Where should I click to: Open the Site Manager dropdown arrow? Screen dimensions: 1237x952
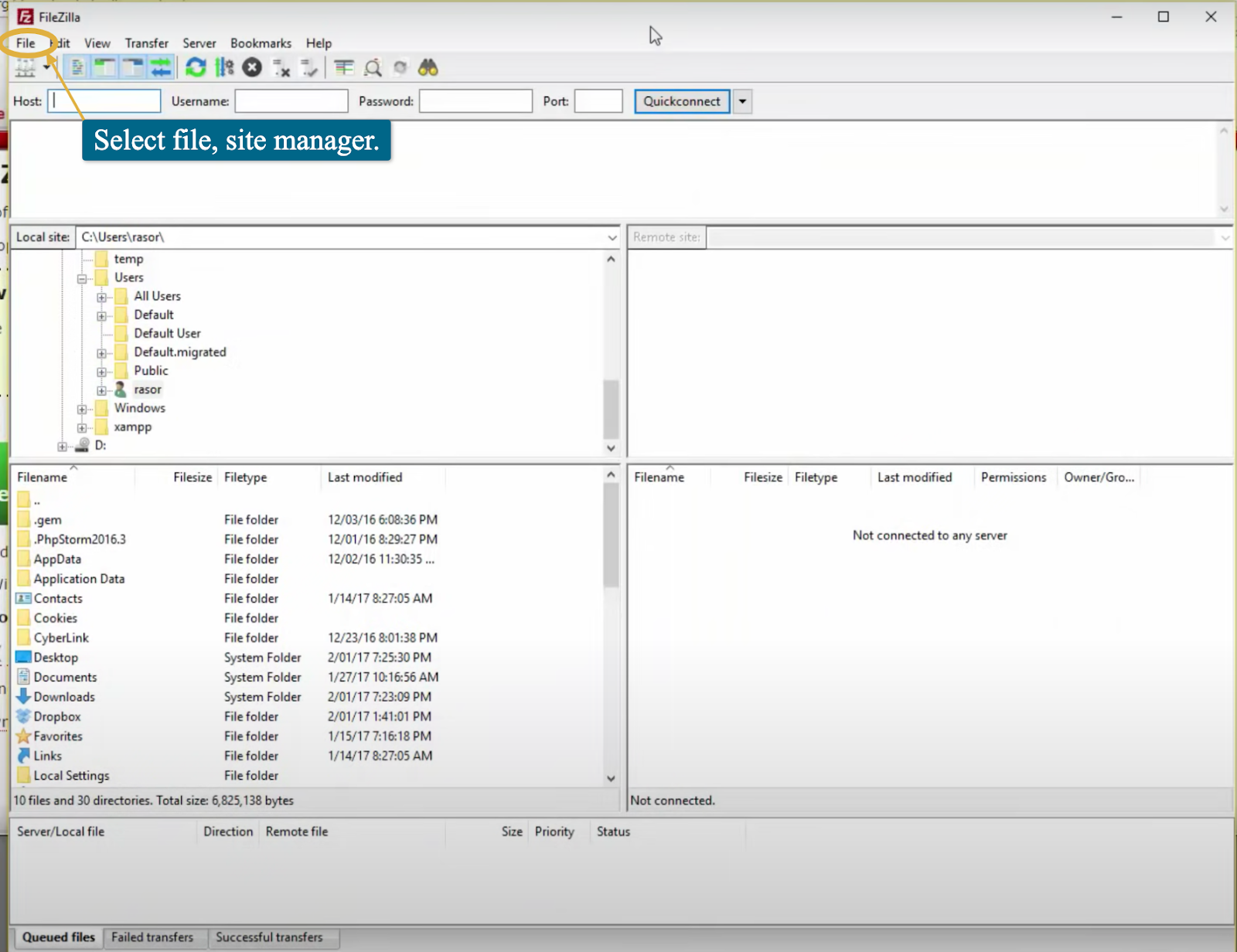point(46,68)
